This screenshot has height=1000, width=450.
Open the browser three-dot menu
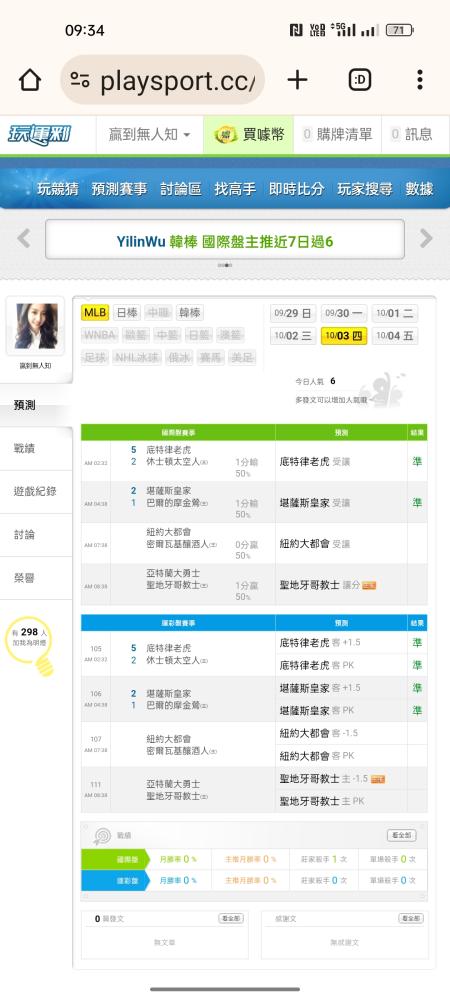tap(419, 80)
